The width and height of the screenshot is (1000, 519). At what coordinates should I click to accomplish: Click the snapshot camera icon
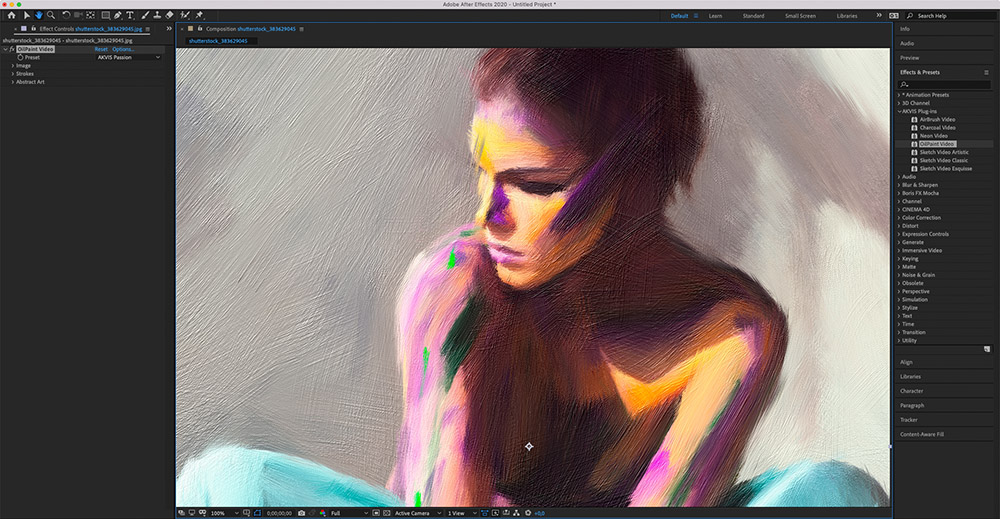(x=301, y=513)
